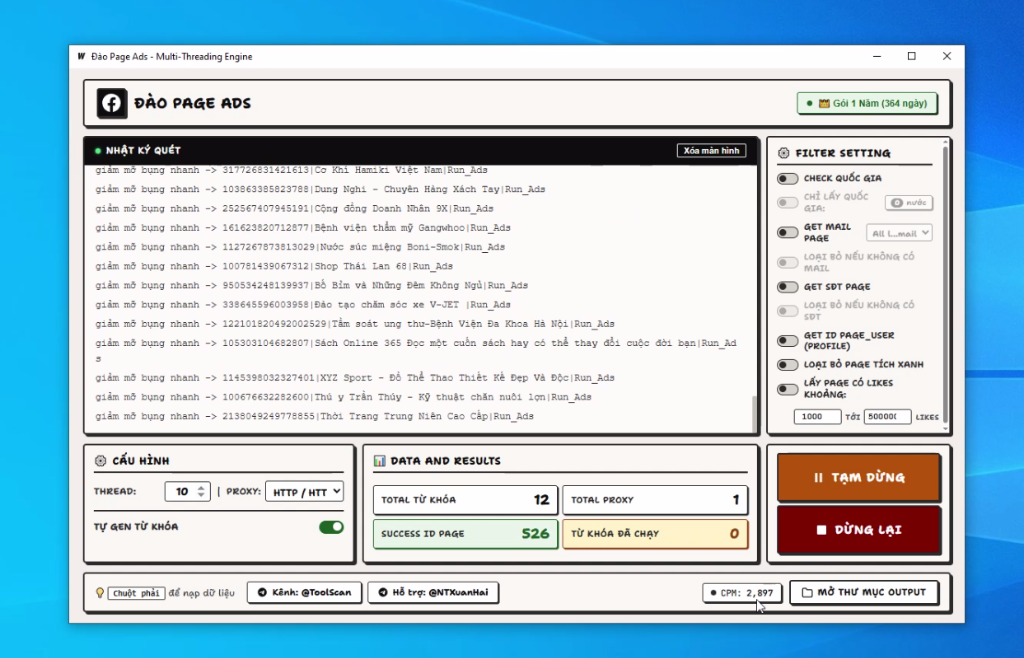Image resolution: width=1024 pixels, height=658 pixels.
Task: Increase Thread count with the up arrow
Action: coord(201,487)
